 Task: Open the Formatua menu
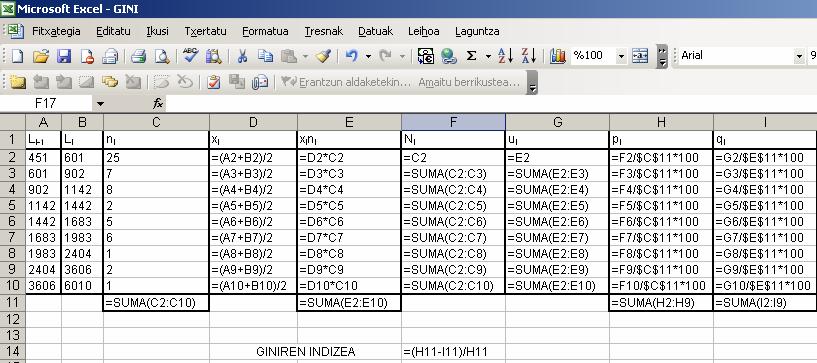(x=265, y=31)
